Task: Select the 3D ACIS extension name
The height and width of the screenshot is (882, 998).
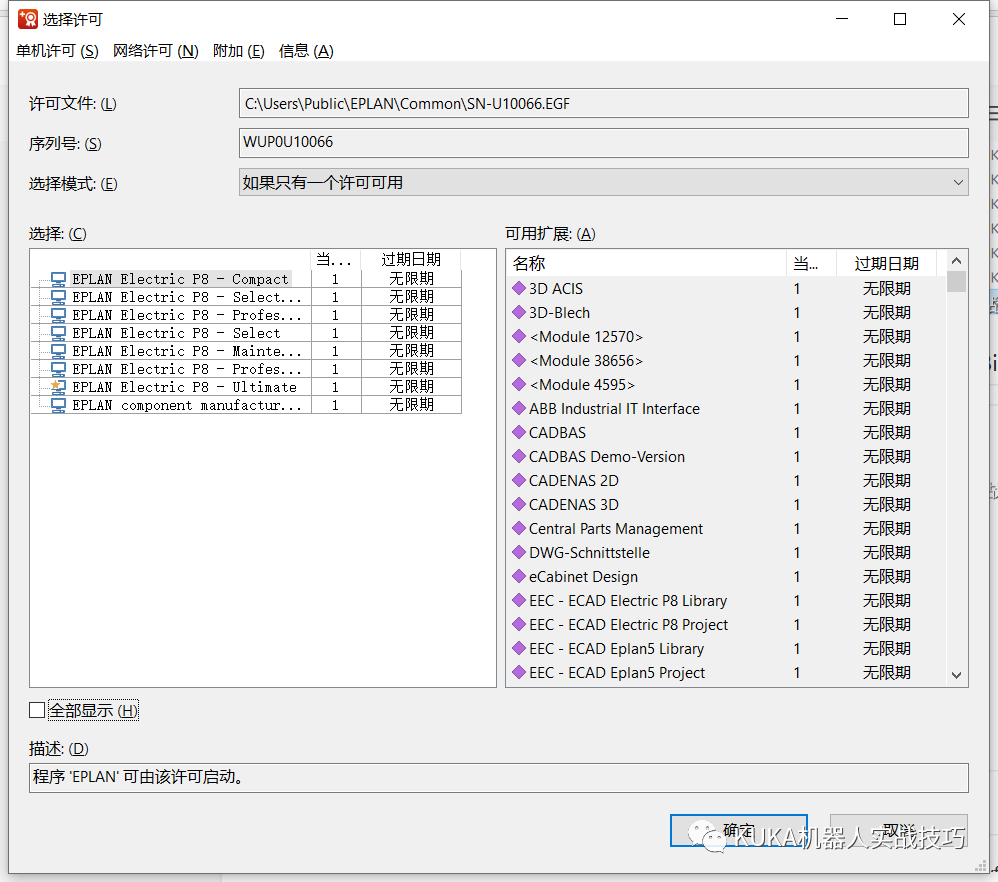Action: (x=556, y=289)
